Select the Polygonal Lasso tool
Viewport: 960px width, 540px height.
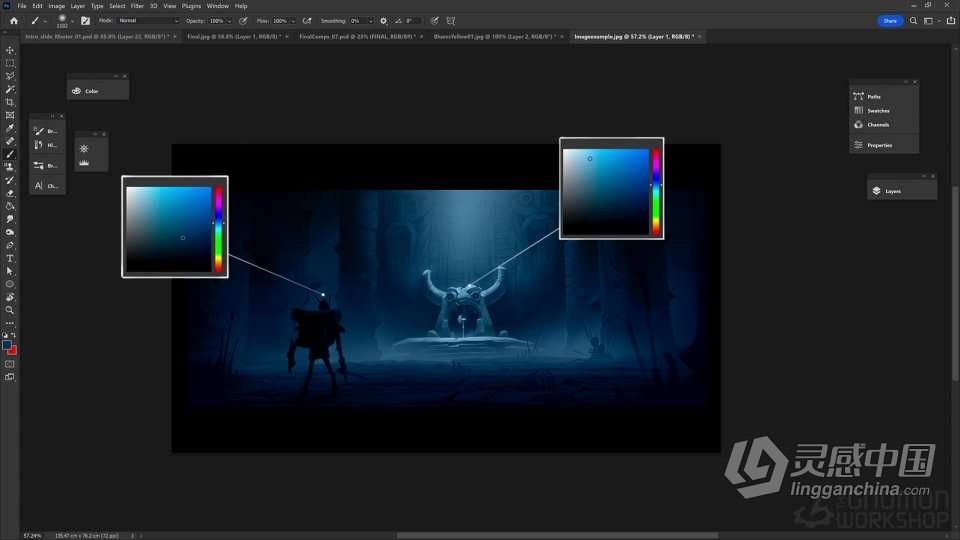(10, 76)
